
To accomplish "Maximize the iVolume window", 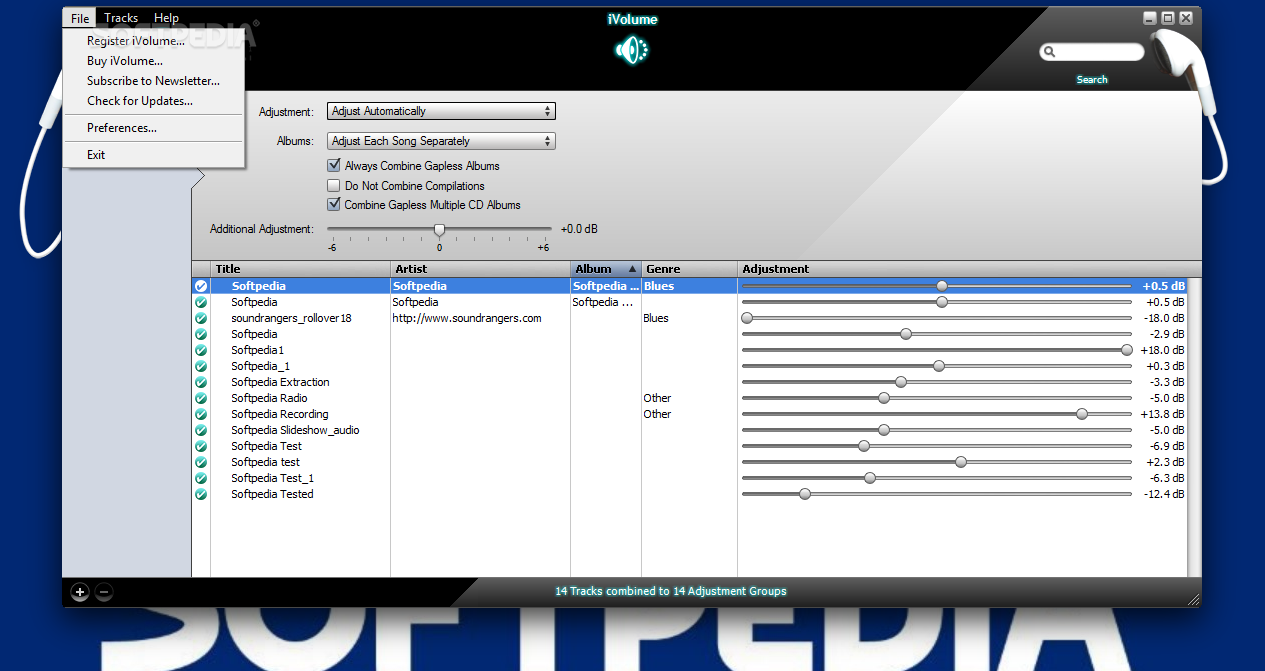I will [1167, 18].
